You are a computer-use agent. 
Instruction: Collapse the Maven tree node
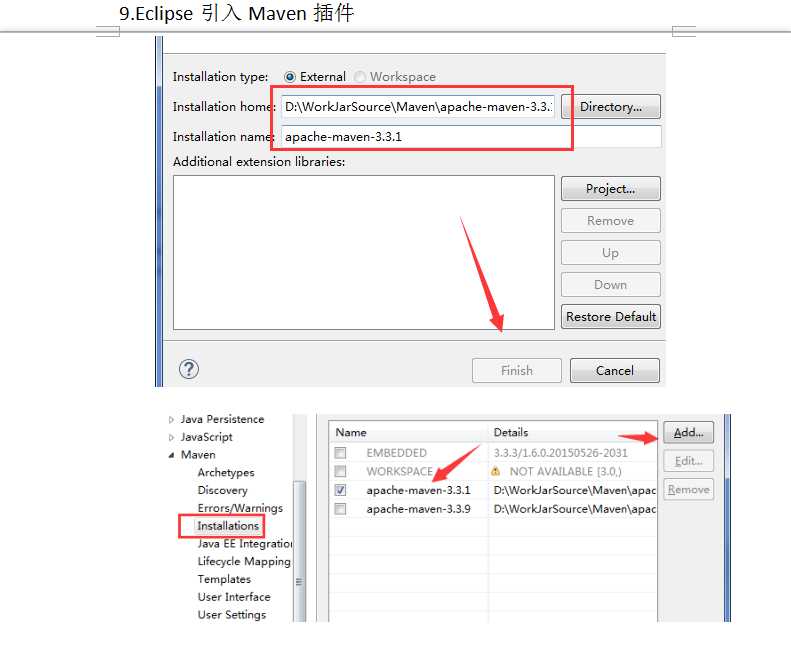[x=172, y=455]
